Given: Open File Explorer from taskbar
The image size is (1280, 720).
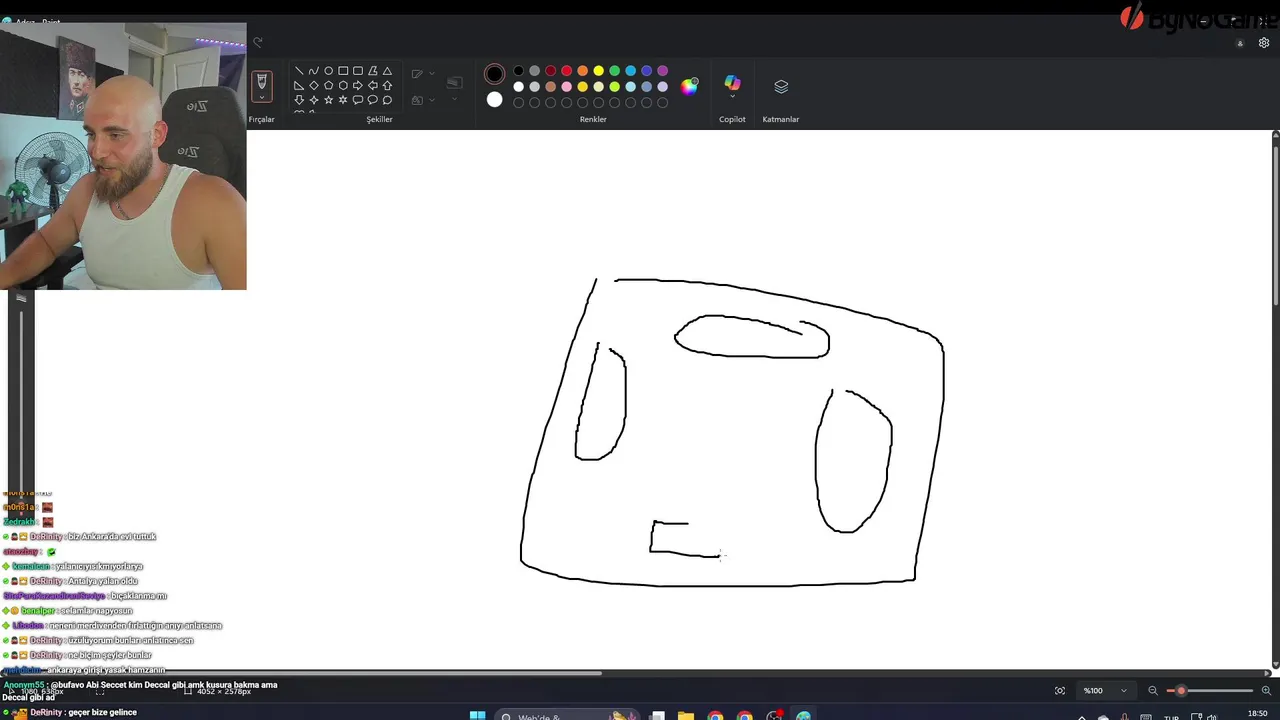Looking at the screenshot, I should coord(686,716).
